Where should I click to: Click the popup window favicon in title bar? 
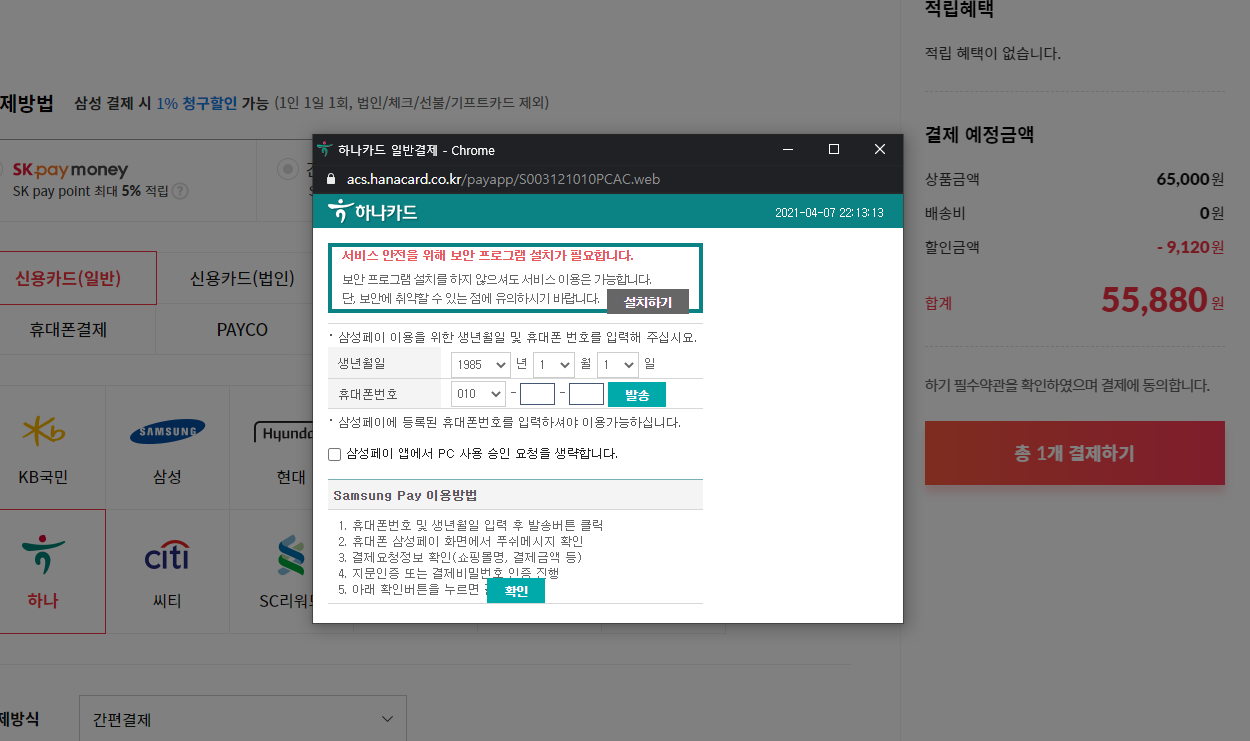(325, 150)
